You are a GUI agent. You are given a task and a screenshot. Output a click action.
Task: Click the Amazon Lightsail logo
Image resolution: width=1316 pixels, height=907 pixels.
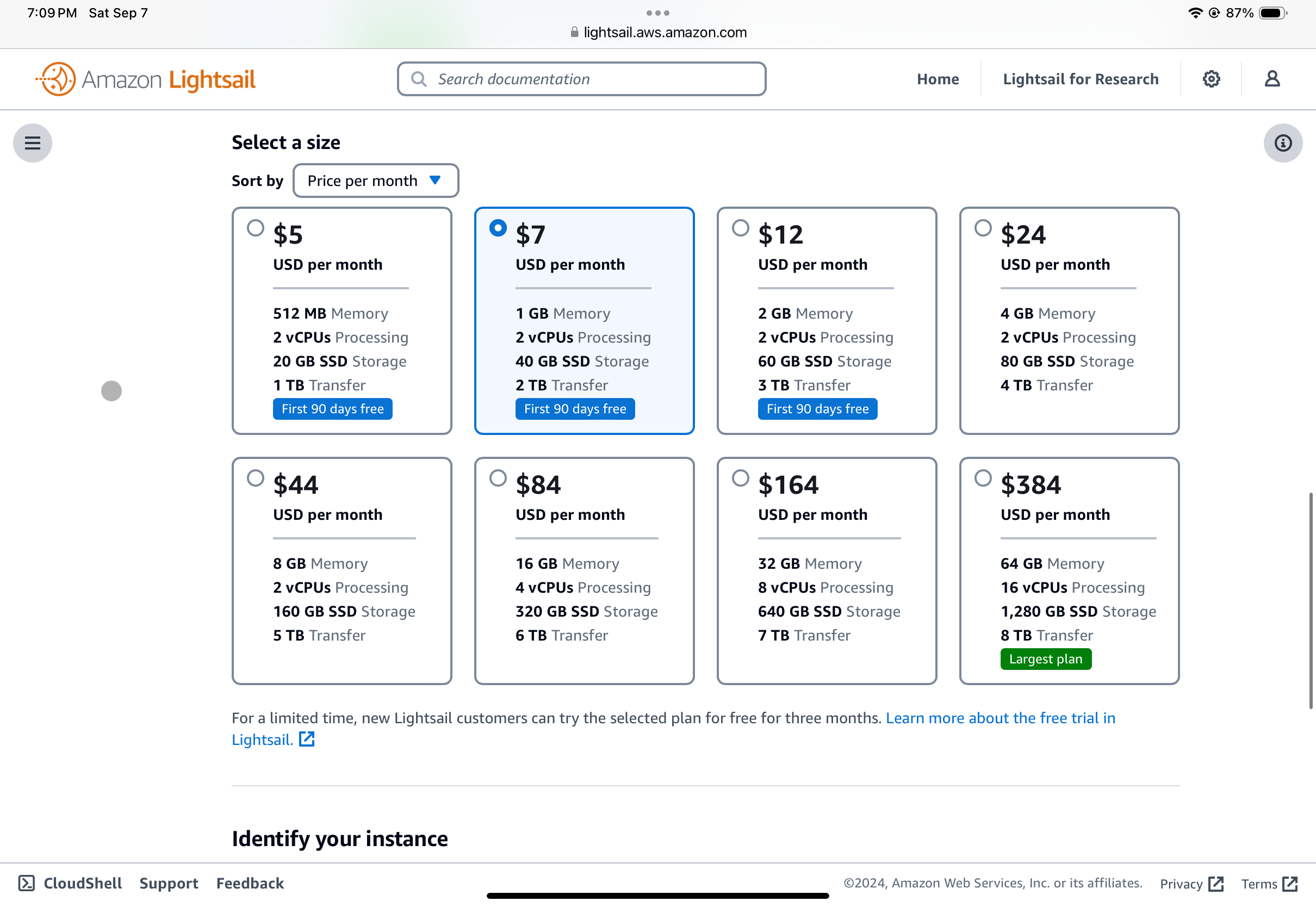[x=145, y=79]
